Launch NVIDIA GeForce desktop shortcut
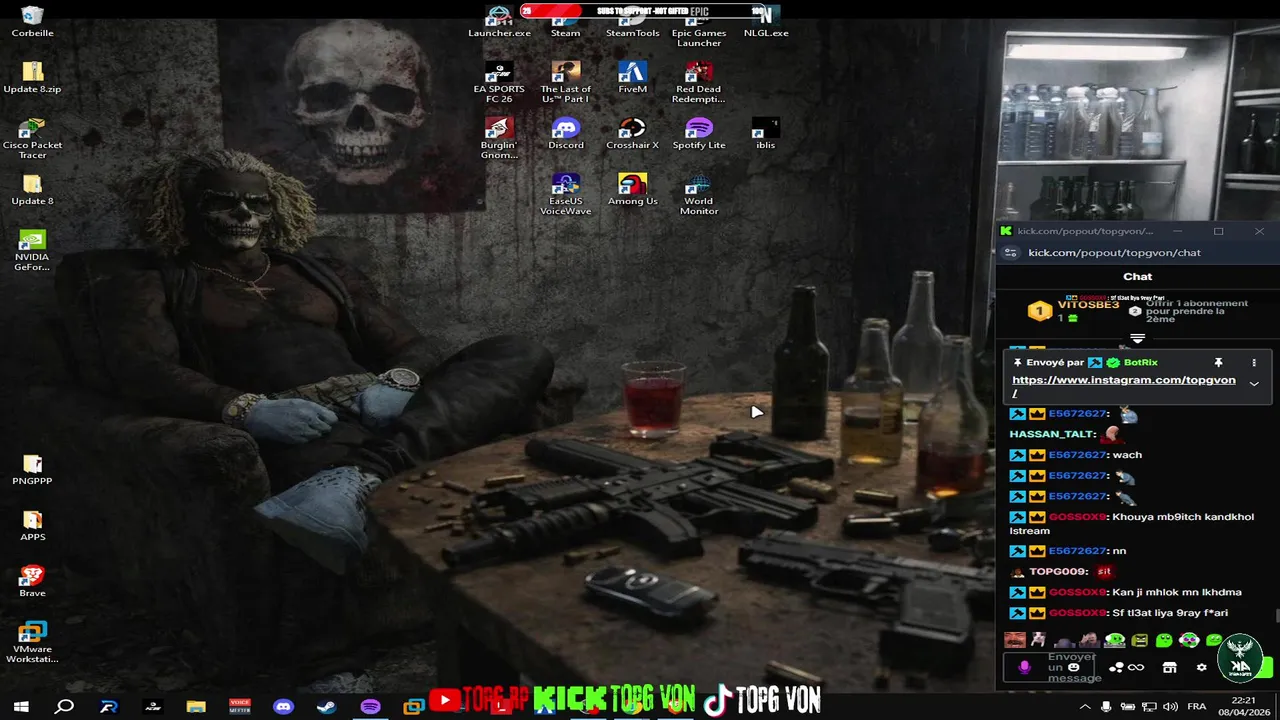The height and width of the screenshot is (720, 1280). 32,250
